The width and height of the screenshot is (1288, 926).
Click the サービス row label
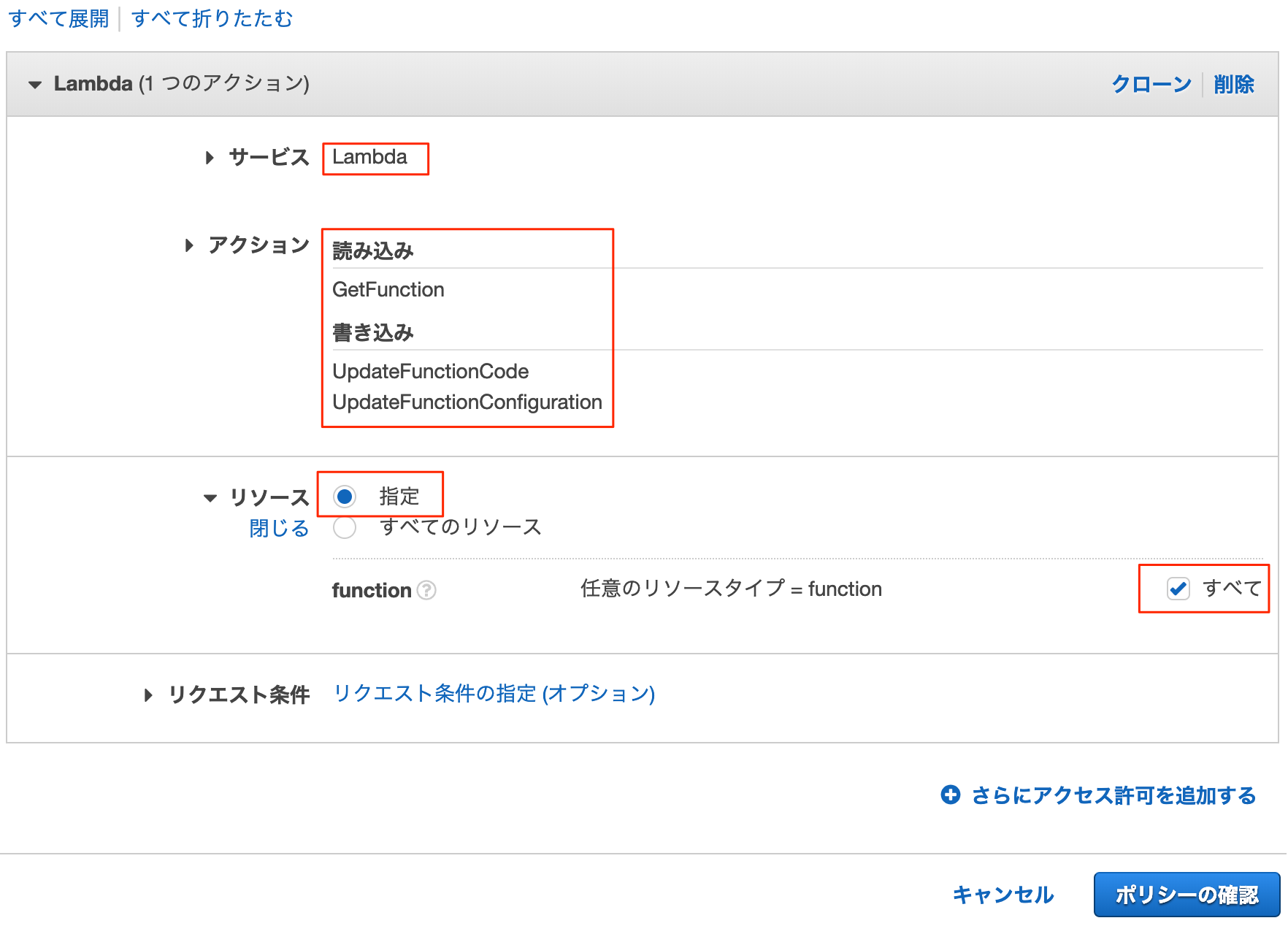(269, 157)
